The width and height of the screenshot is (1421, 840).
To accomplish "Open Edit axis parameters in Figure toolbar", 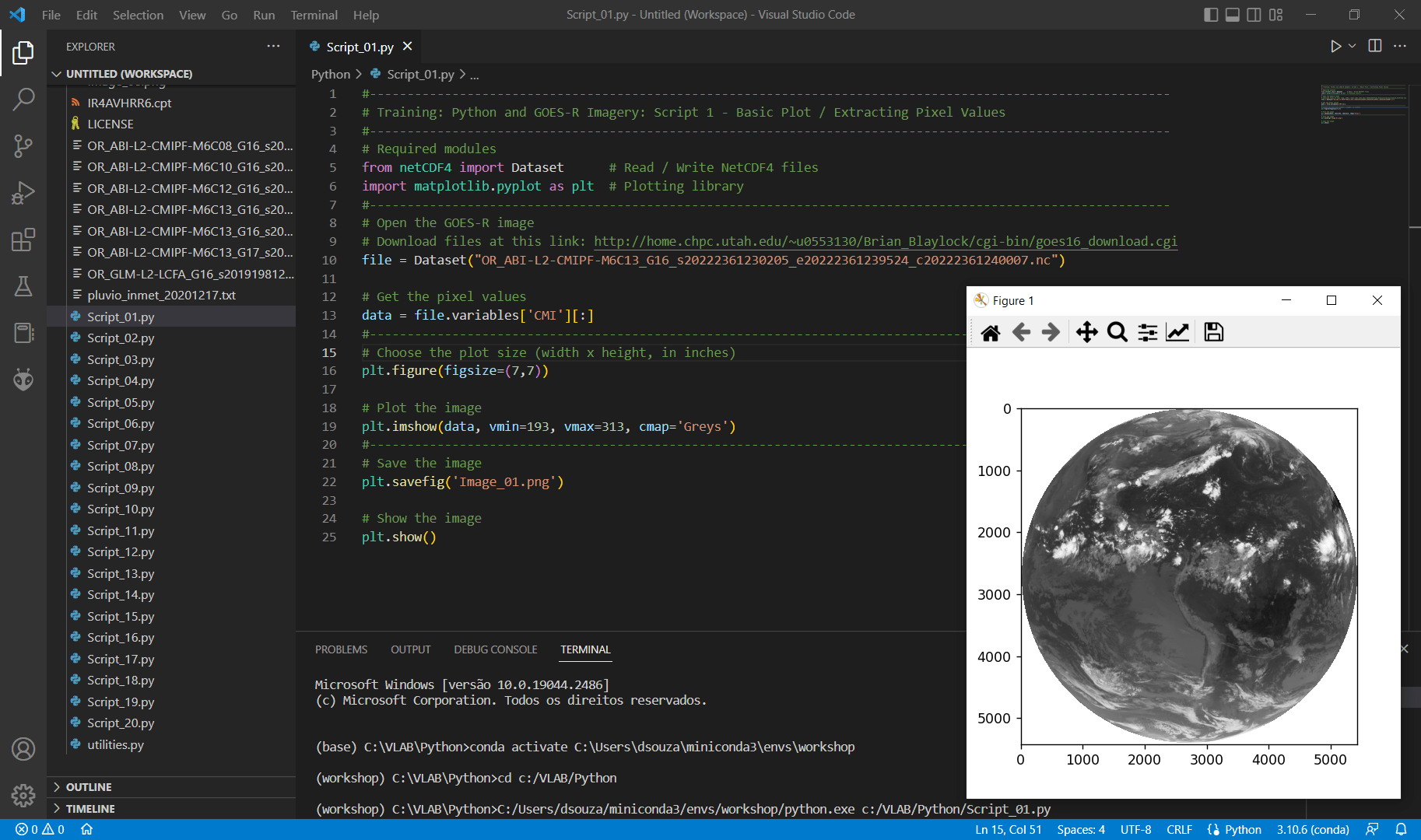I will pos(1177,333).
